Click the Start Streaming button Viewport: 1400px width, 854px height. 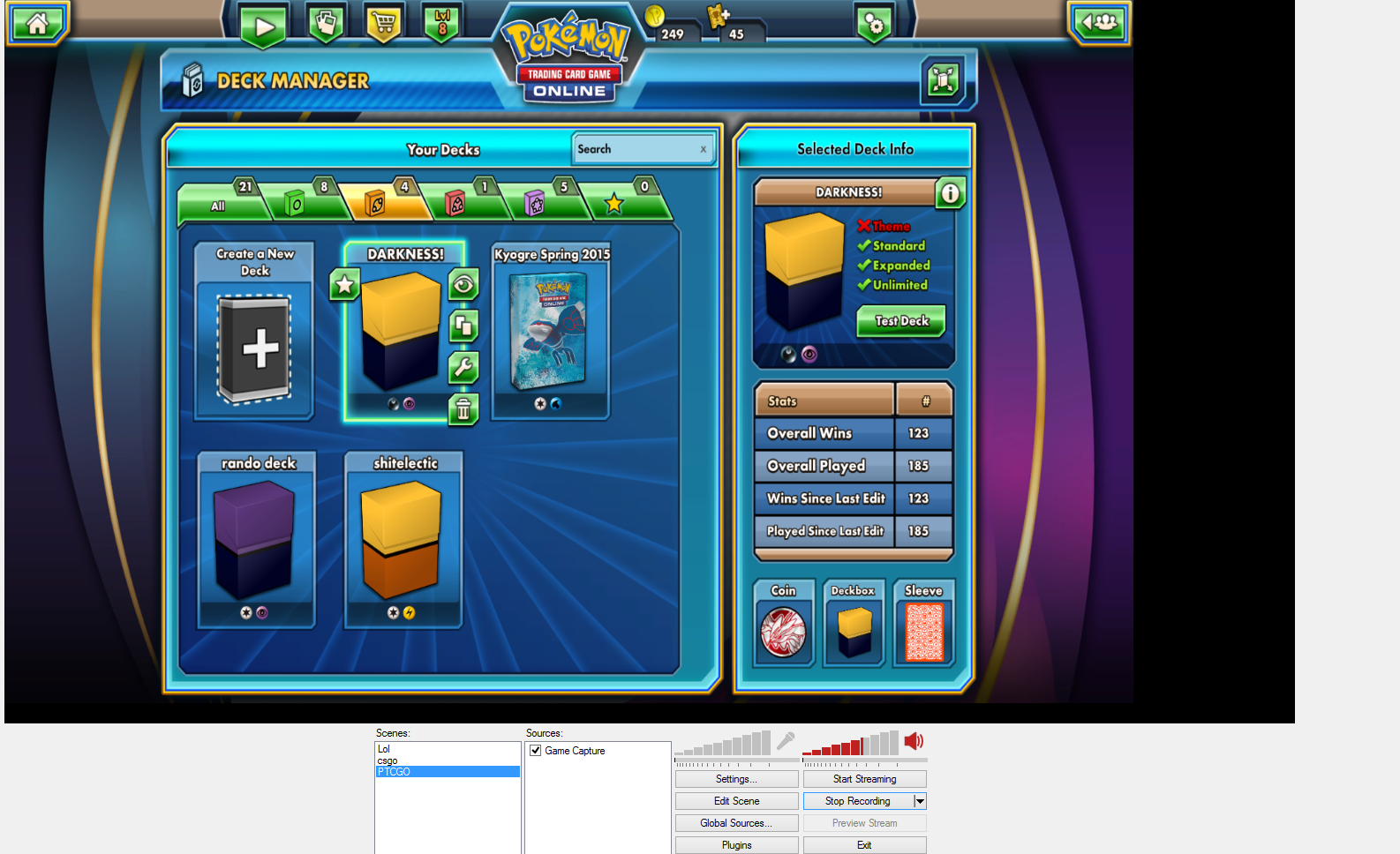[x=865, y=779]
